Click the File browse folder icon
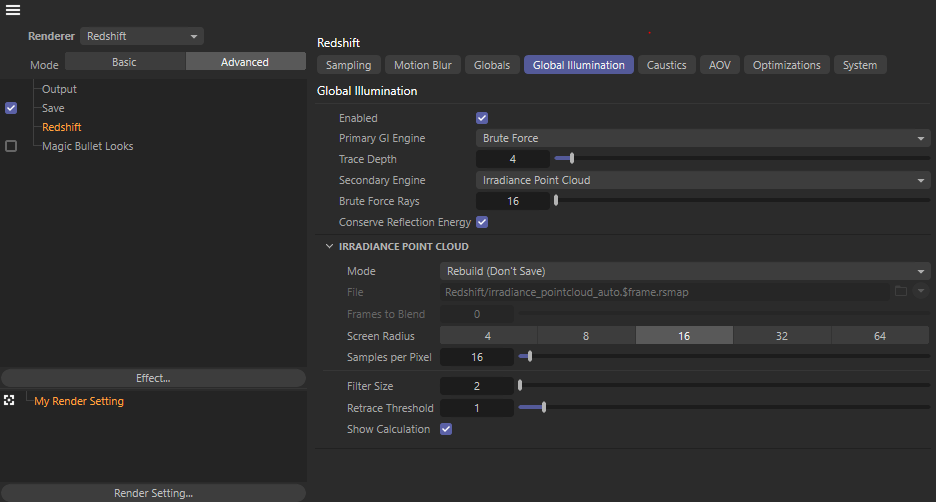The image size is (936, 502). (901, 291)
